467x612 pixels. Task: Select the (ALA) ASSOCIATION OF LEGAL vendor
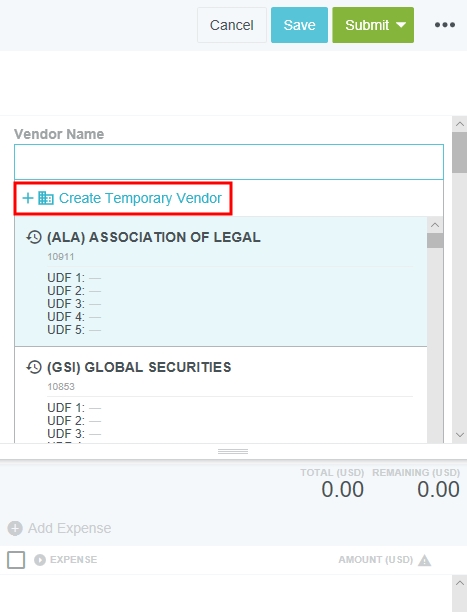pos(221,281)
